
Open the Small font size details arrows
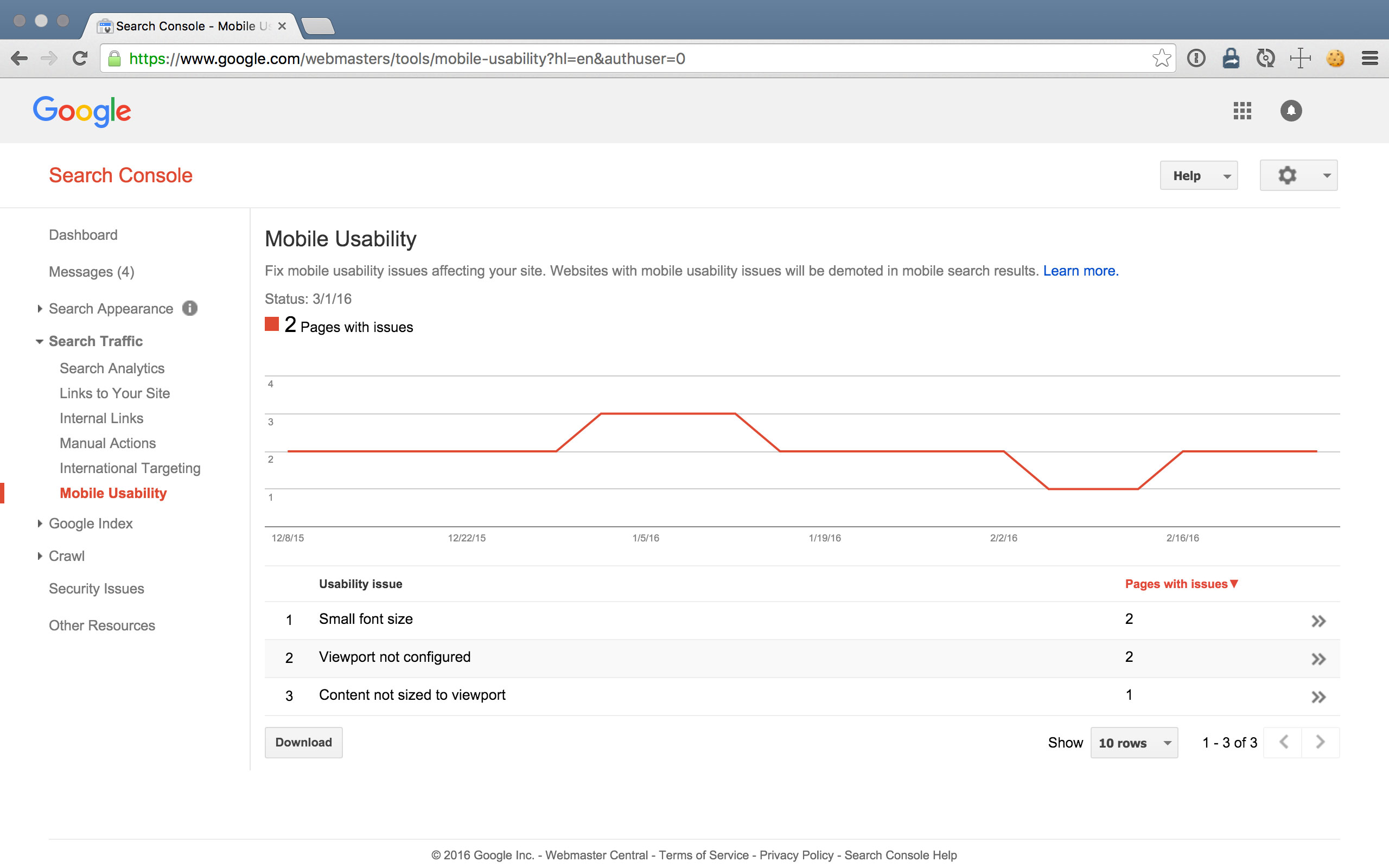[1318, 621]
